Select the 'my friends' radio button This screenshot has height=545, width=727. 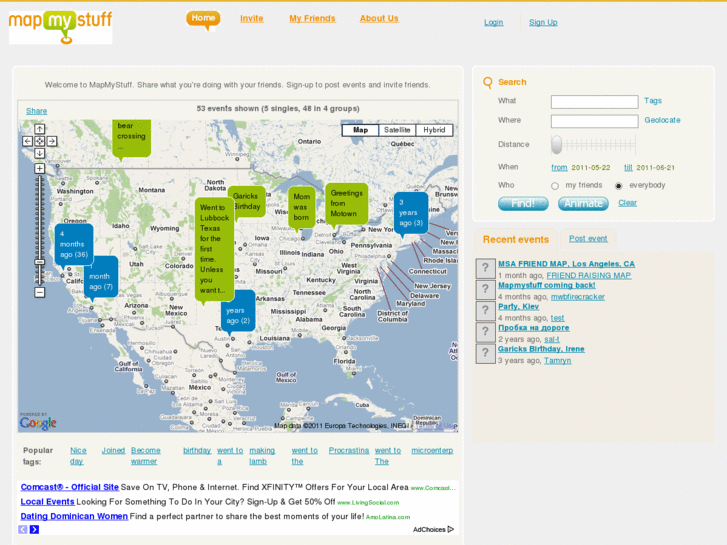tap(555, 186)
